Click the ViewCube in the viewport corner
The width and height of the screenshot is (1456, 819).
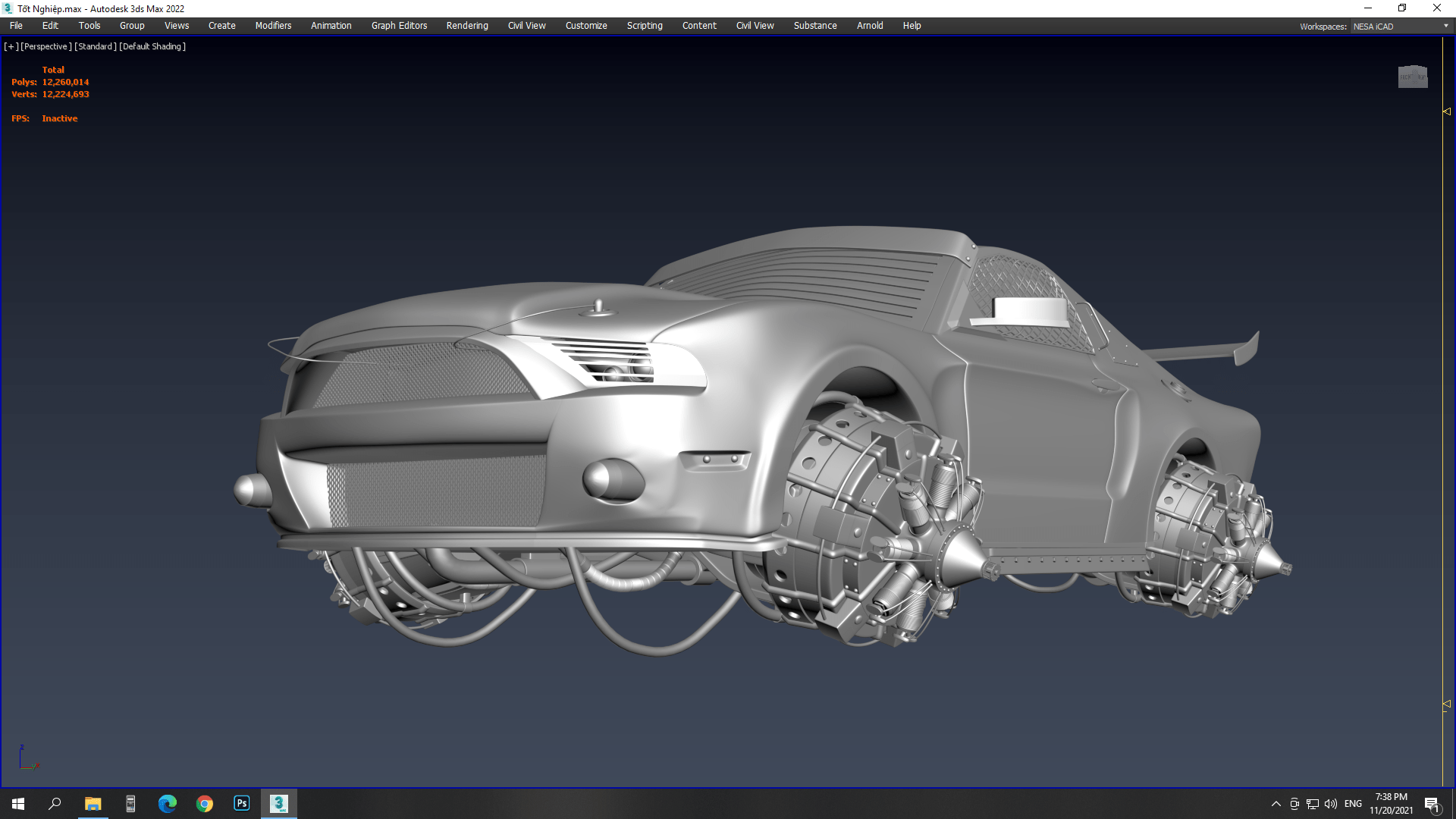[x=1412, y=77]
